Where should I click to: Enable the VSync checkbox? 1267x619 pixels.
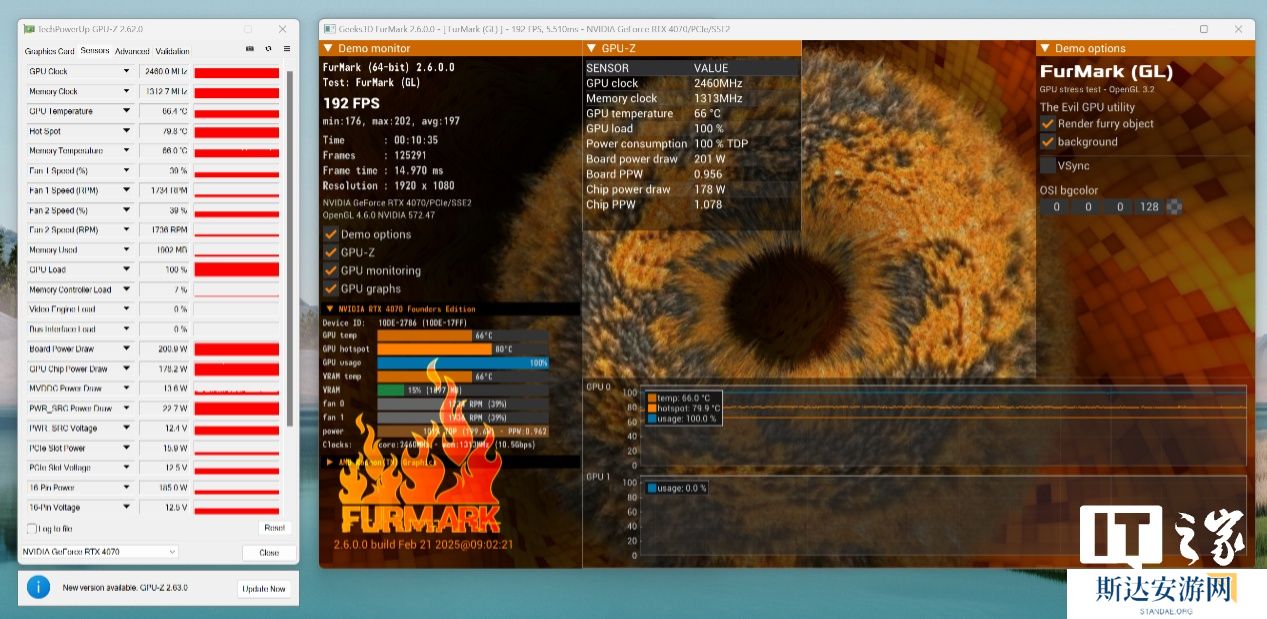(x=1048, y=165)
